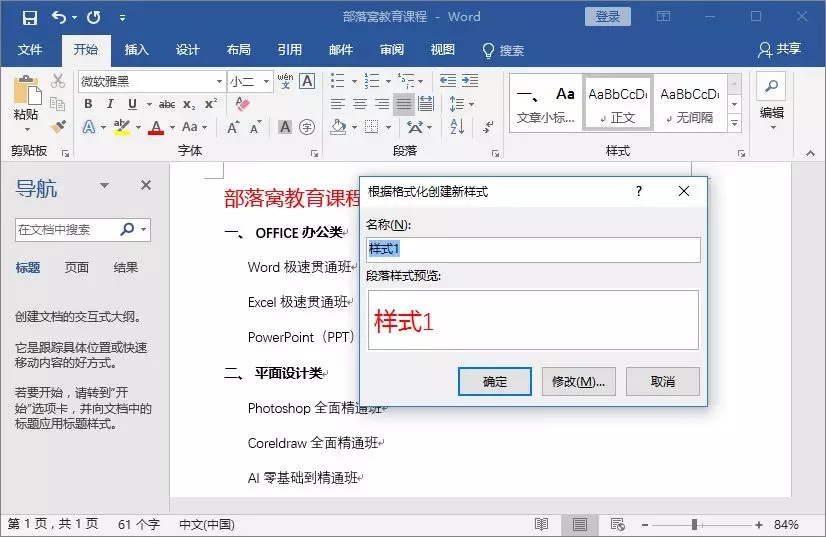Image resolution: width=826 pixels, height=537 pixels.
Task: Click the Format Painter brush icon
Action: (58, 126)
